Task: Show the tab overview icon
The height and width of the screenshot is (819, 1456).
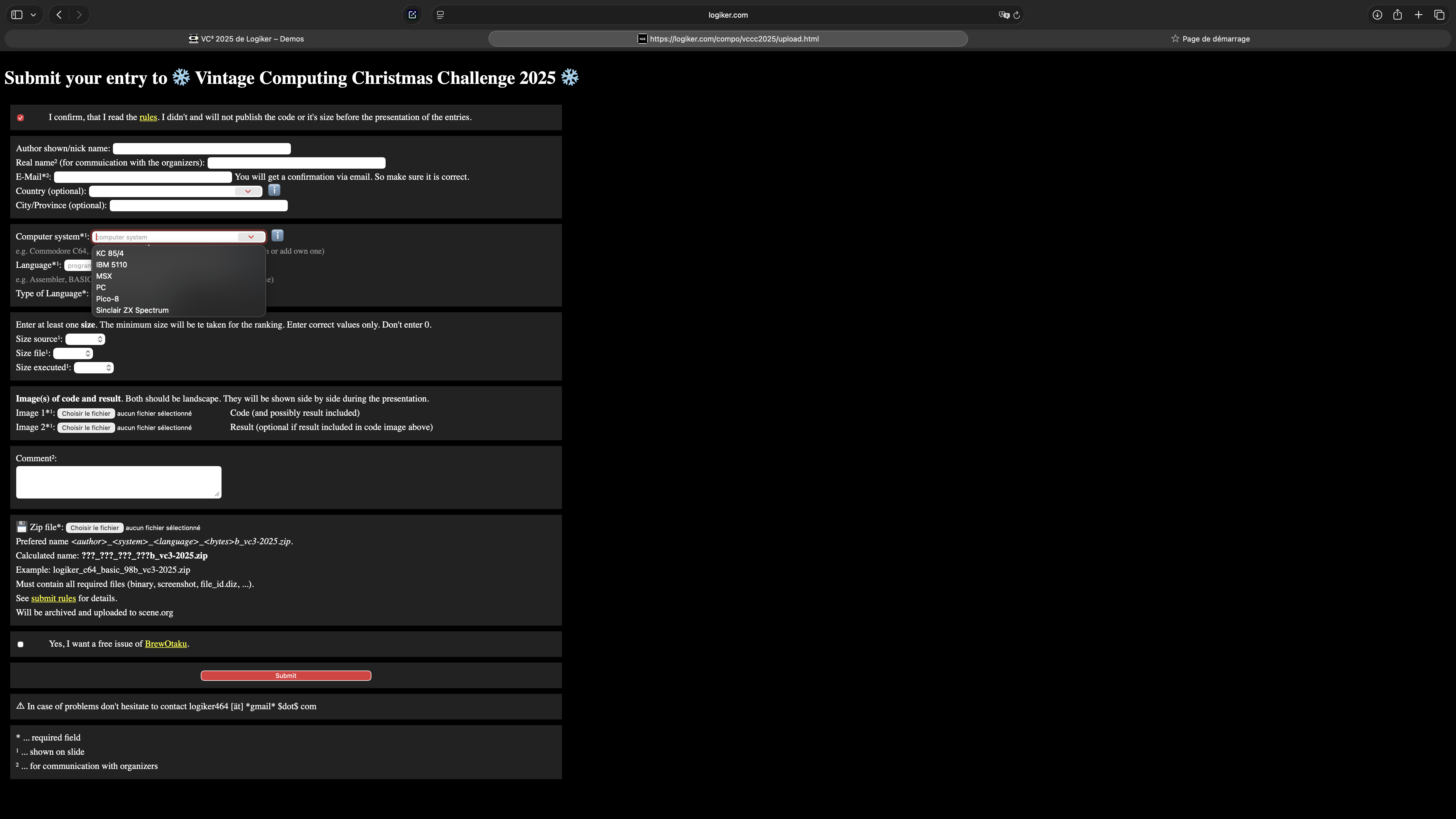Action: [1439, 15]
